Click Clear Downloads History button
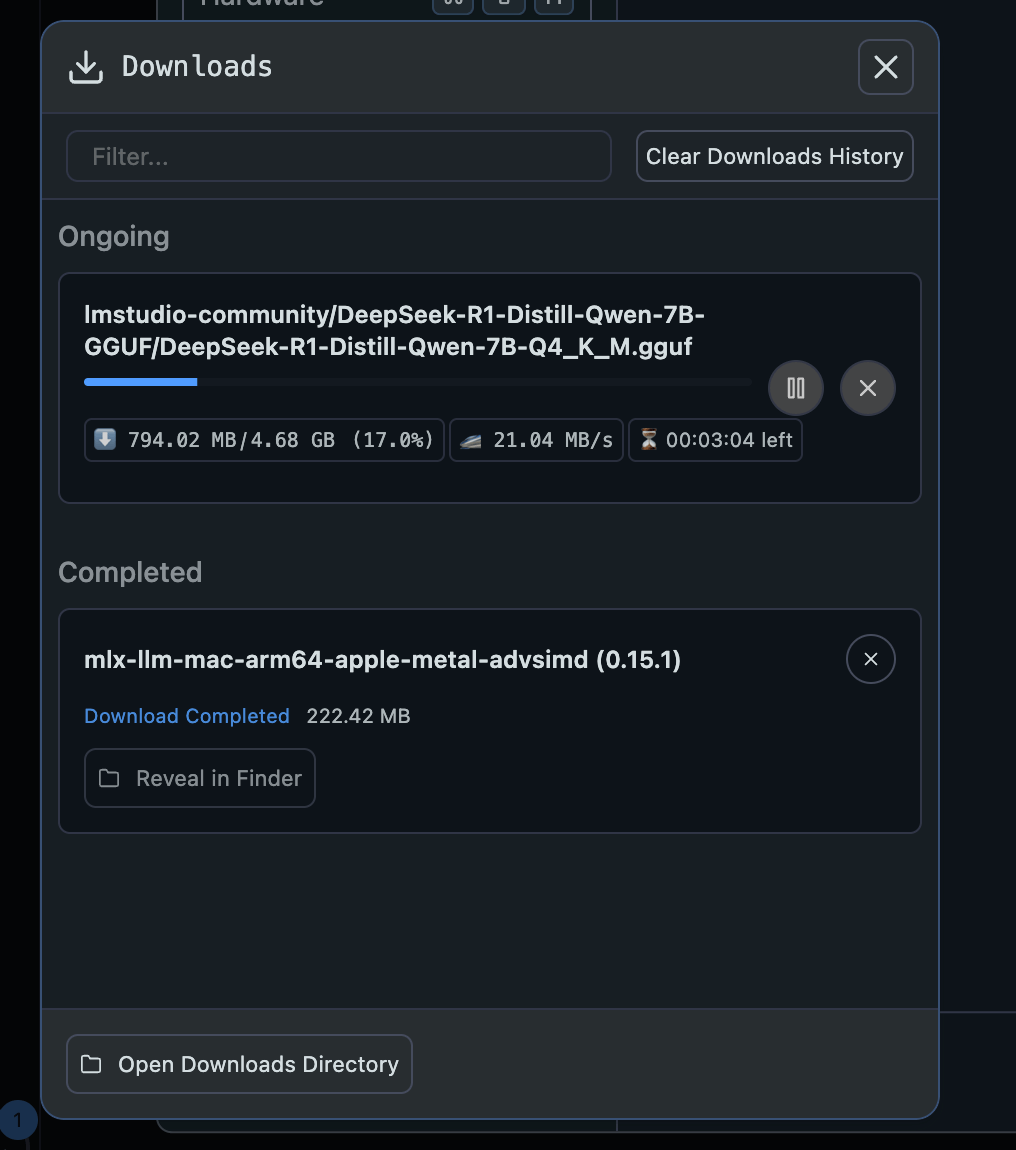The height and width of the screenshot is (1150, 1016). coord(774,157)
